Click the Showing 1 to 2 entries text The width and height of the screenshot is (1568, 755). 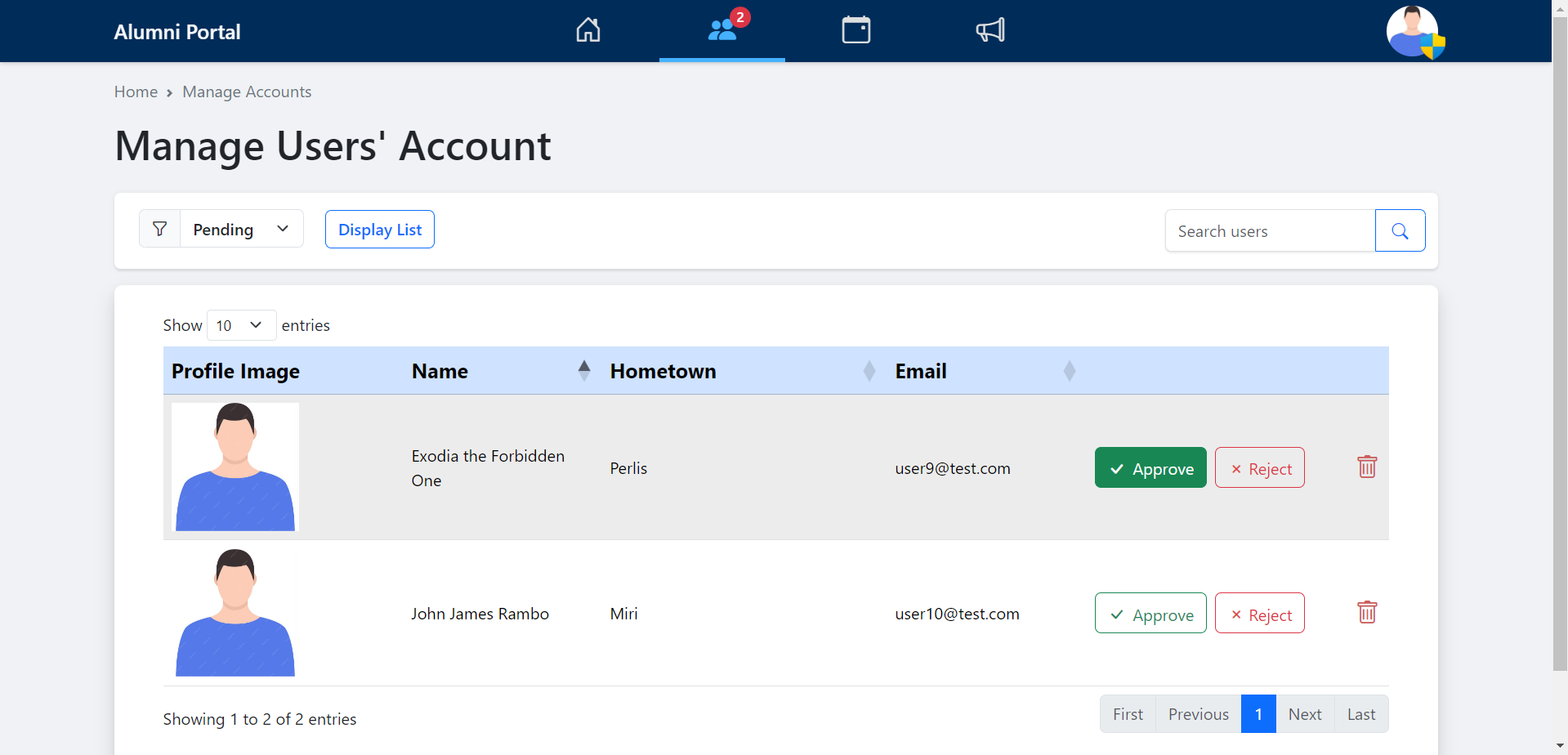[260, 719]
